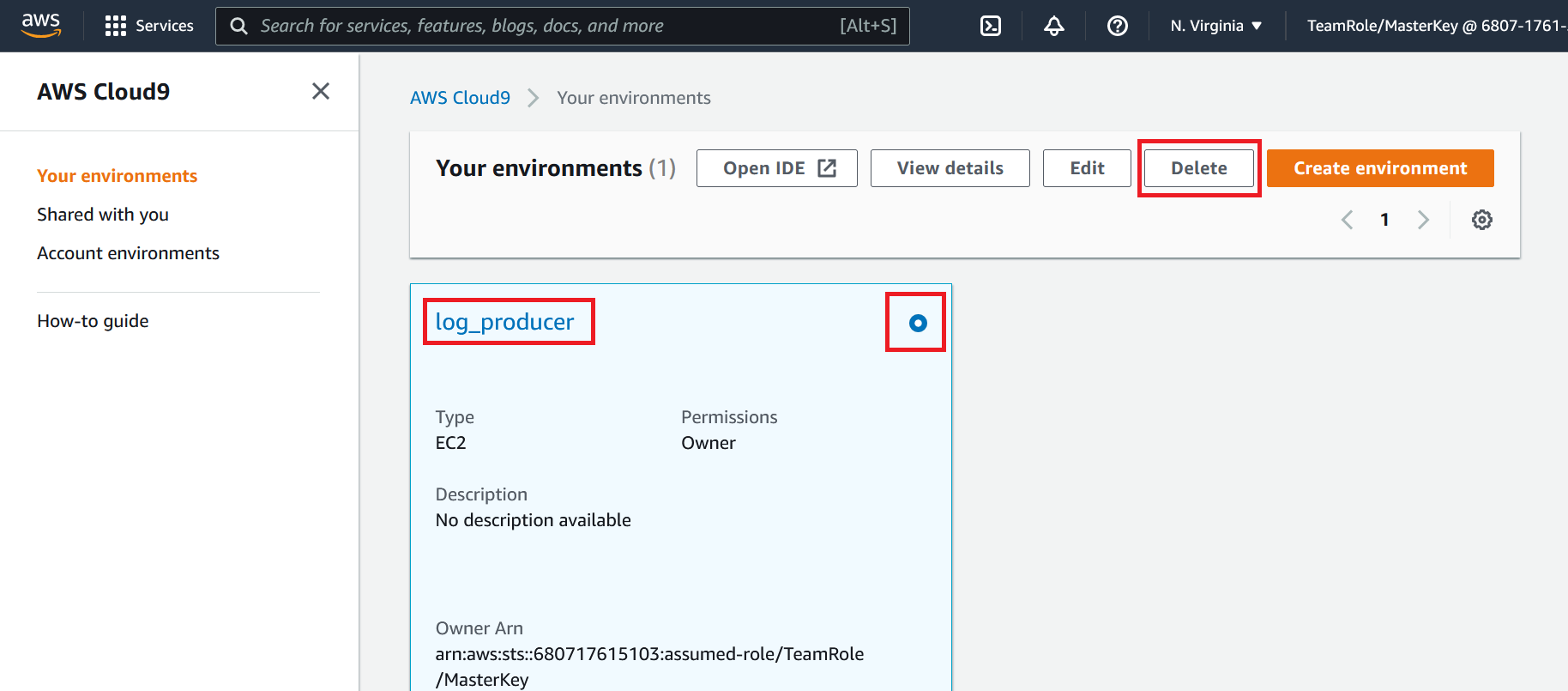Open the notifications bell

(1054, 26)
